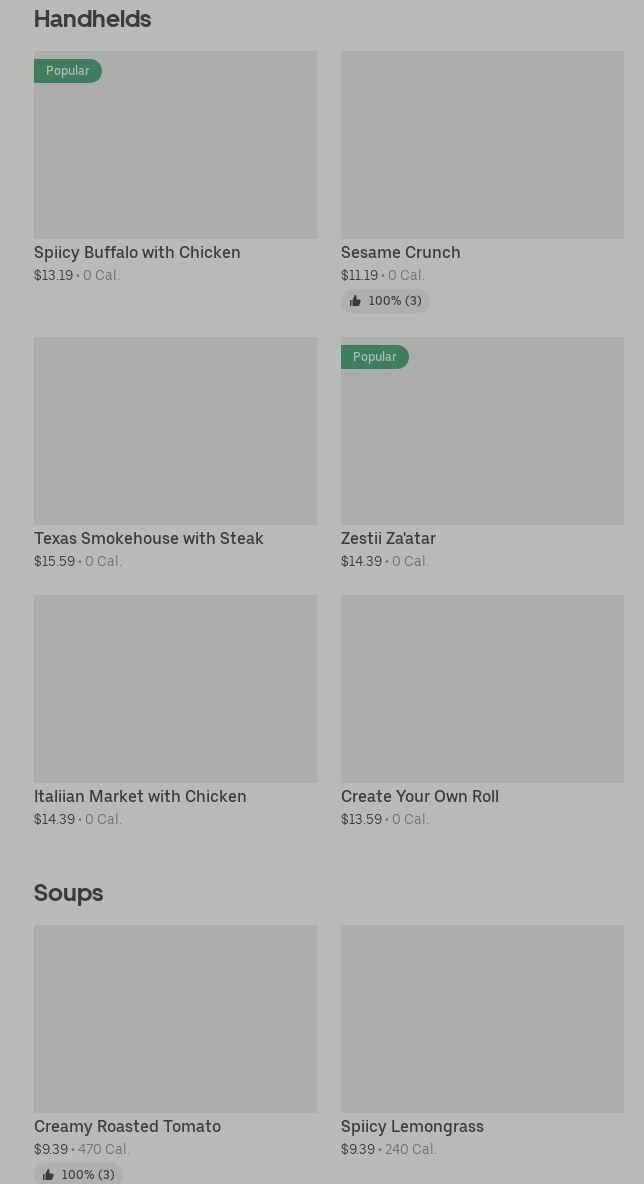
Task: Select the Texas Smokehouse with Steak photo
Action: pos(175,431)
